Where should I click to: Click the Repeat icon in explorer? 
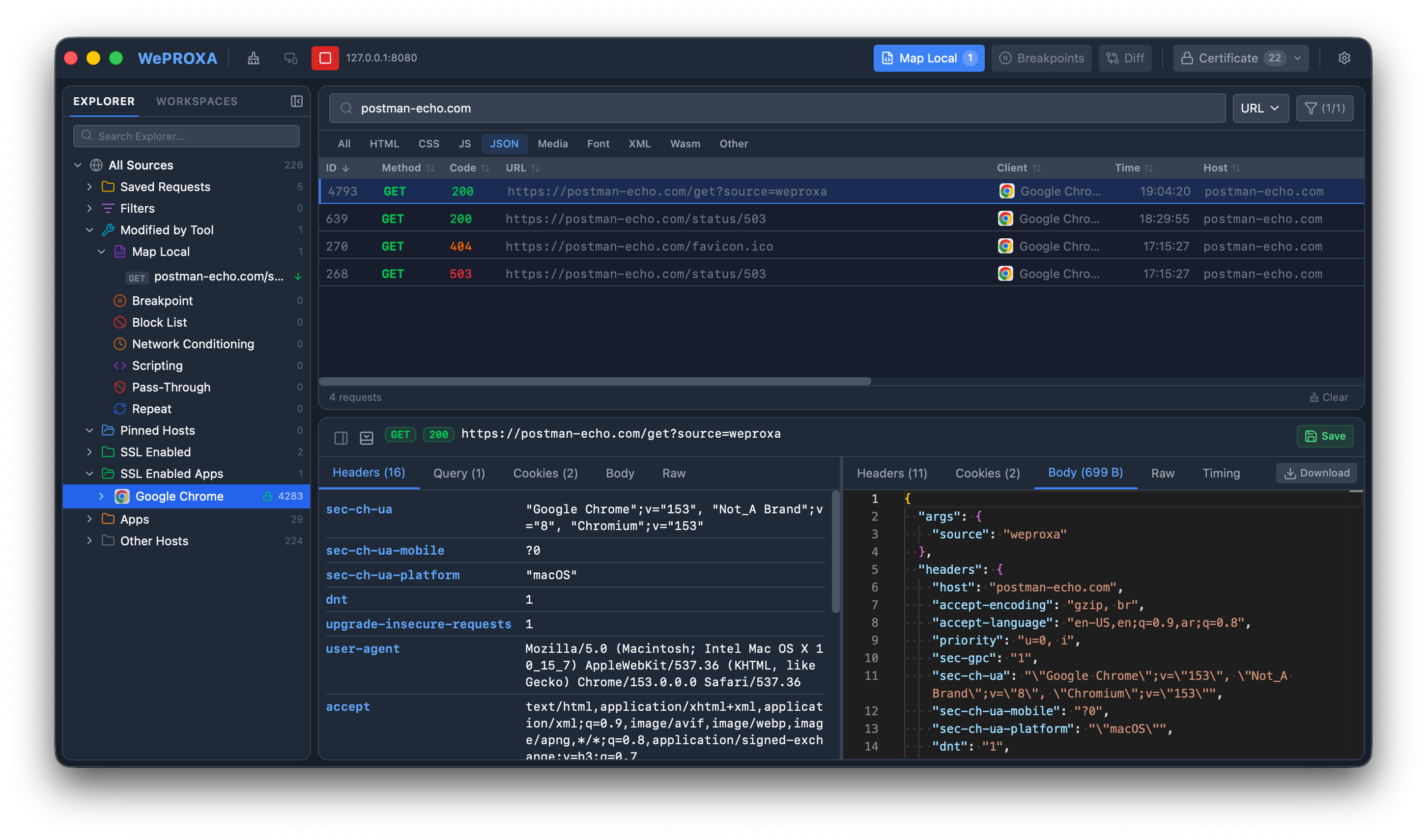[x=119, y=409]
